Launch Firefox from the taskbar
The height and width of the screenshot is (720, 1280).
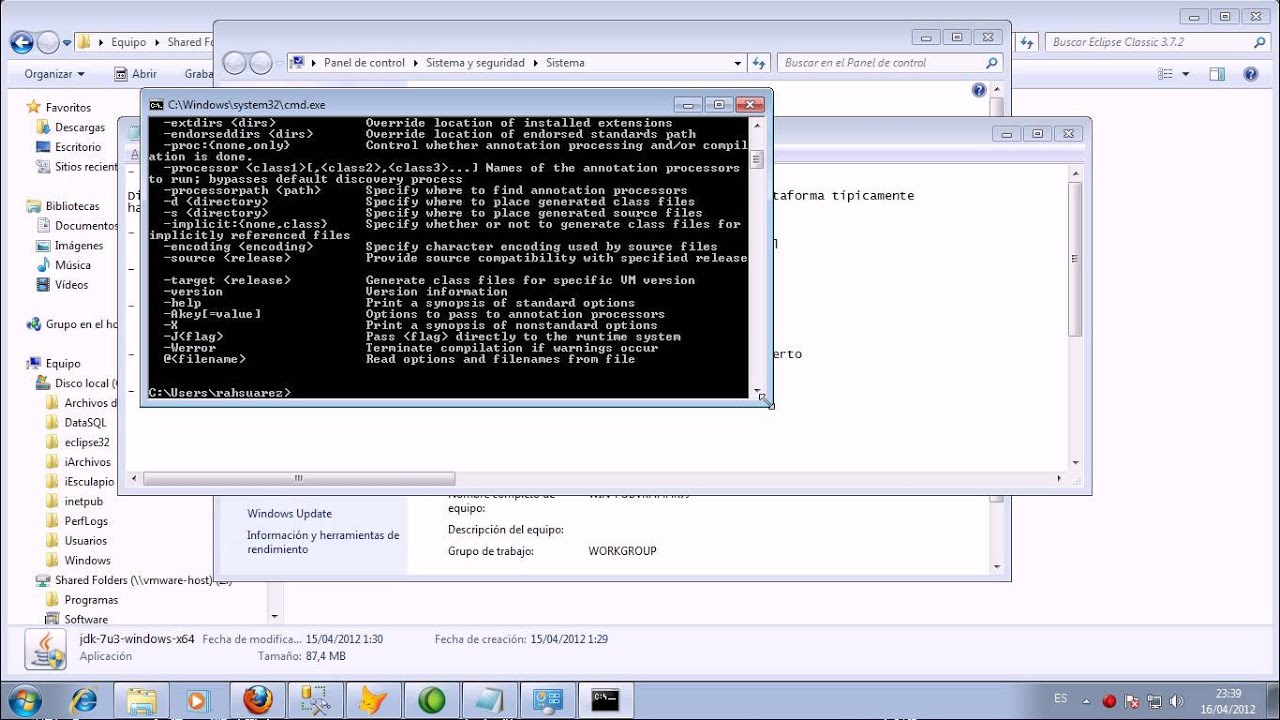257,700
